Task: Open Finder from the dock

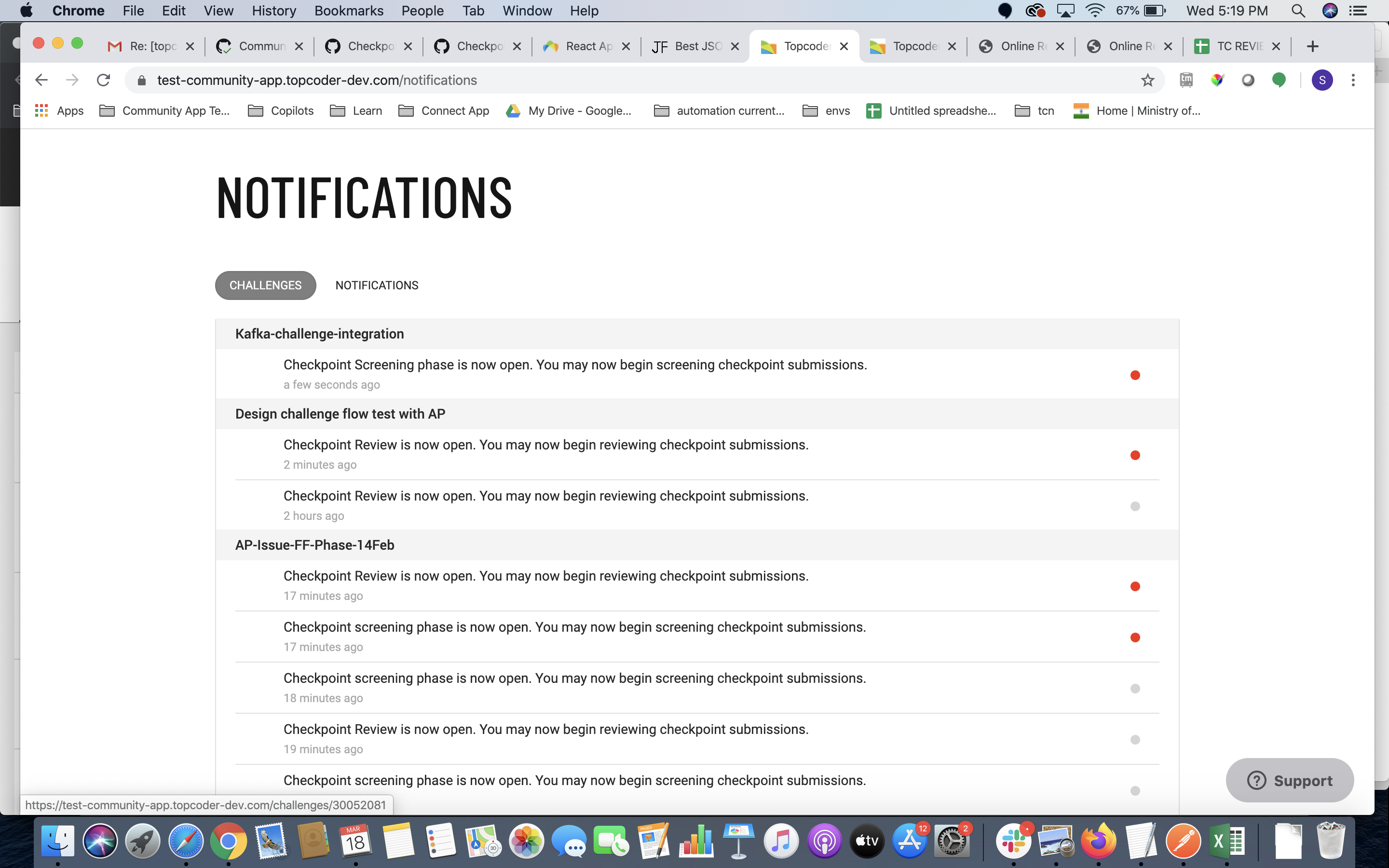Action: pyautogui.click(x=57, y=841)
